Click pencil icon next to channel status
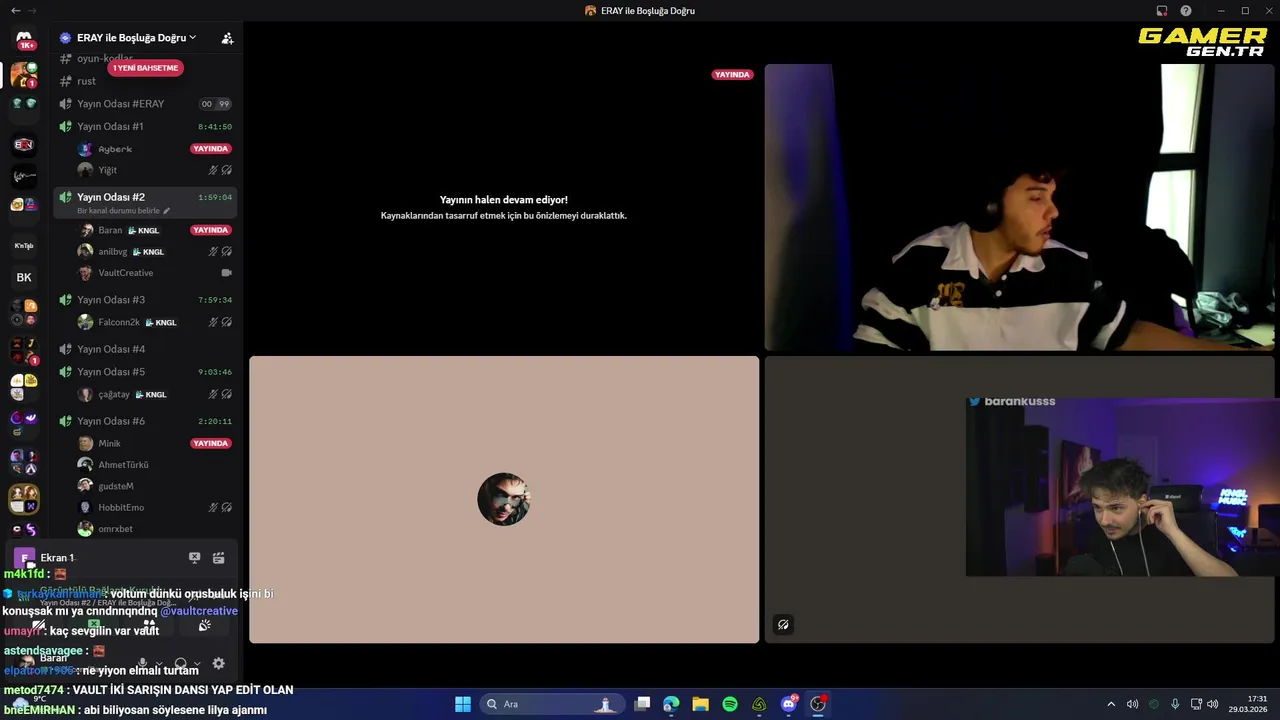The height and width of the screenshot is (720, 1280). [167, 211]
